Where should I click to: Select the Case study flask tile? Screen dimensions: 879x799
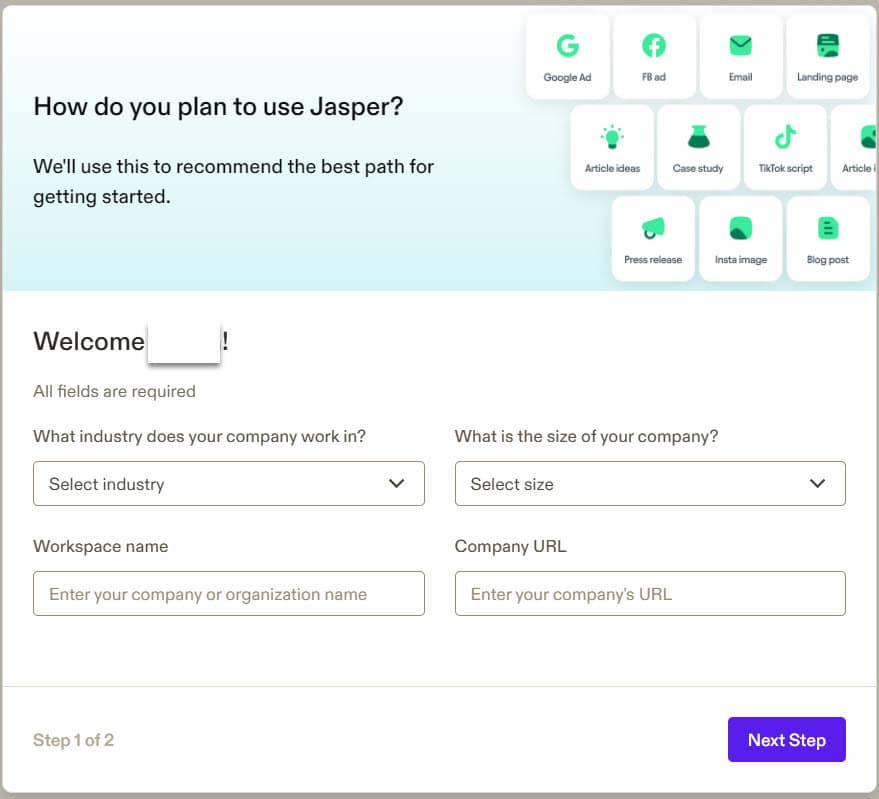698,147
